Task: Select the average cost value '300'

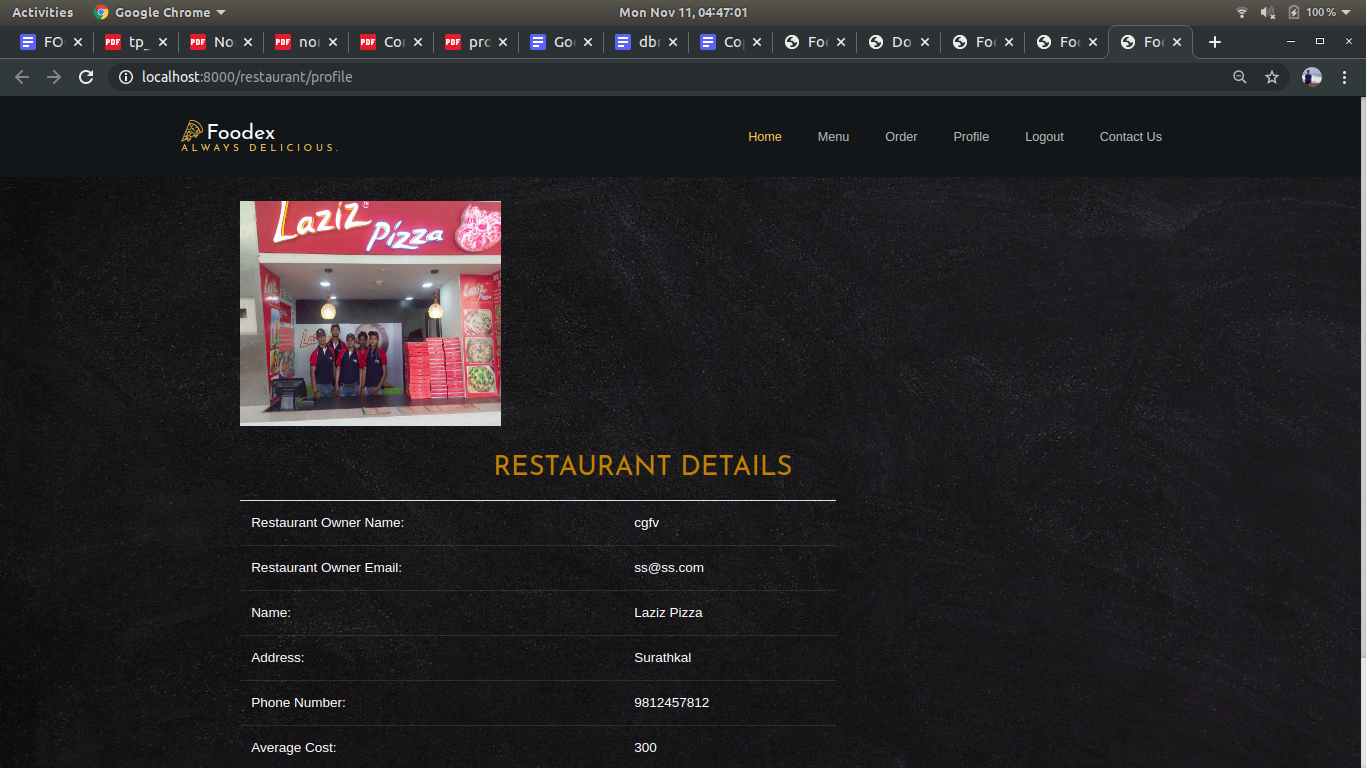Action: coord(645,748)
